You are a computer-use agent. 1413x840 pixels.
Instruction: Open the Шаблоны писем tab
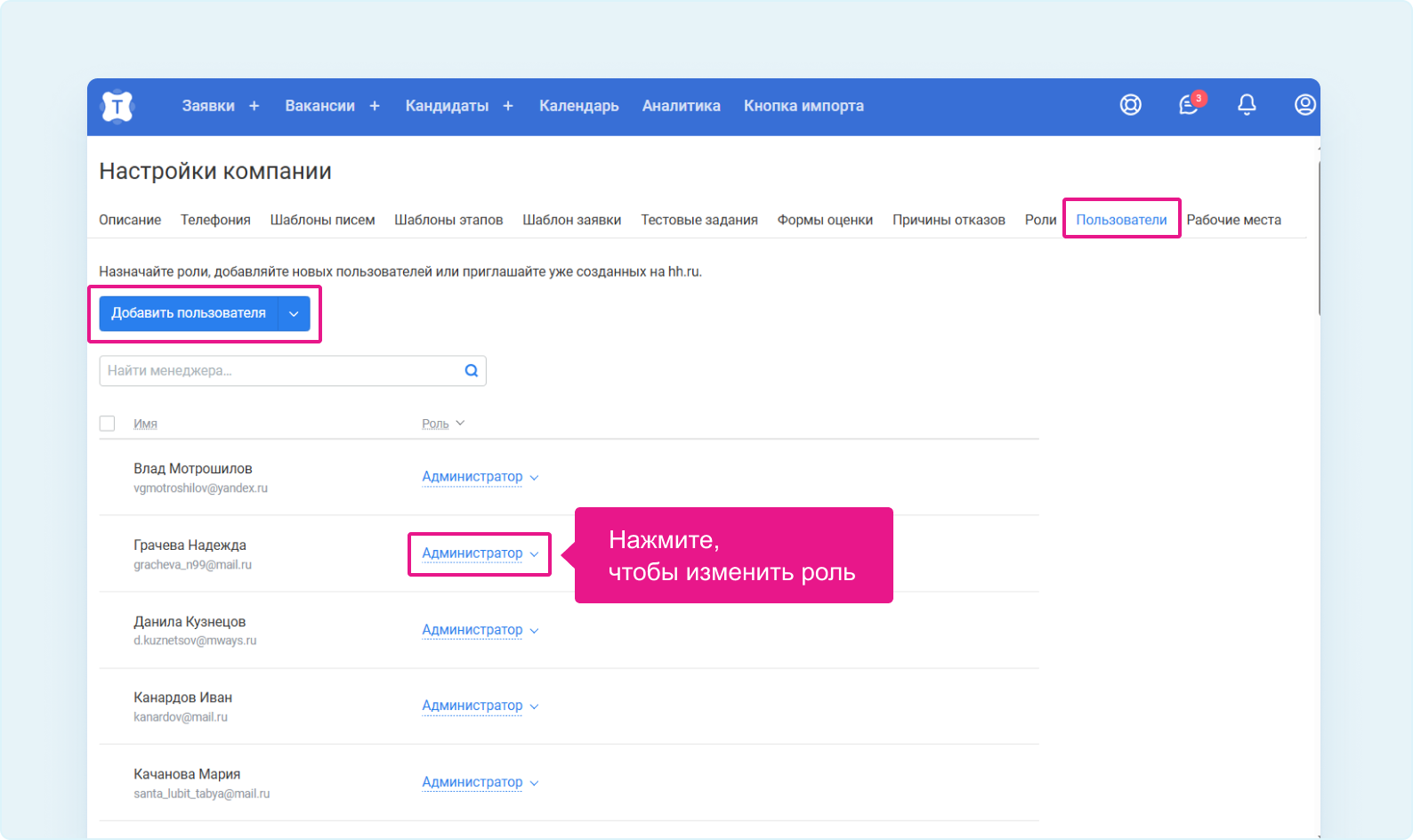pos(322,220)
